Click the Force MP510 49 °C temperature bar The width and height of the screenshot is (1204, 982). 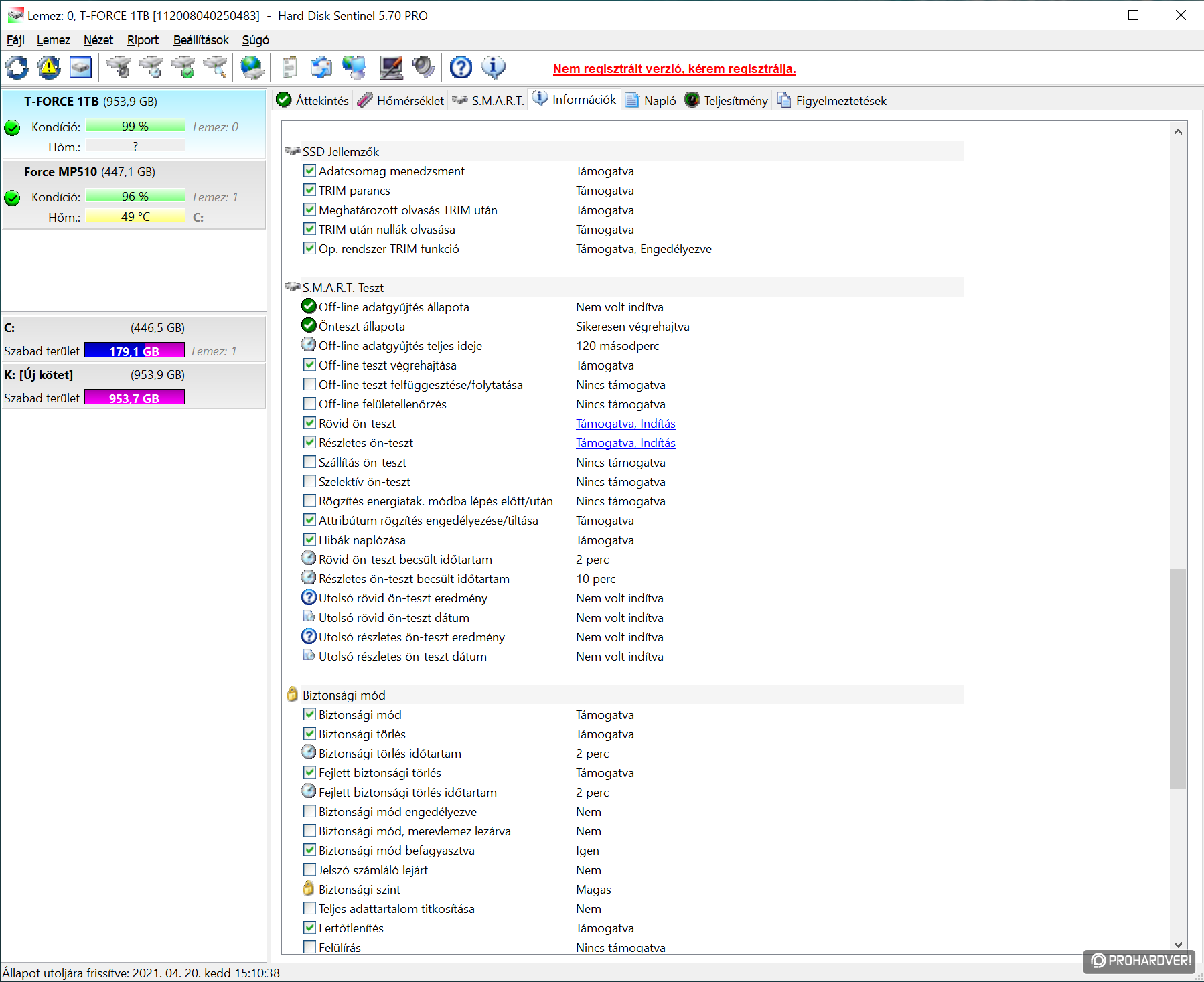135,216
